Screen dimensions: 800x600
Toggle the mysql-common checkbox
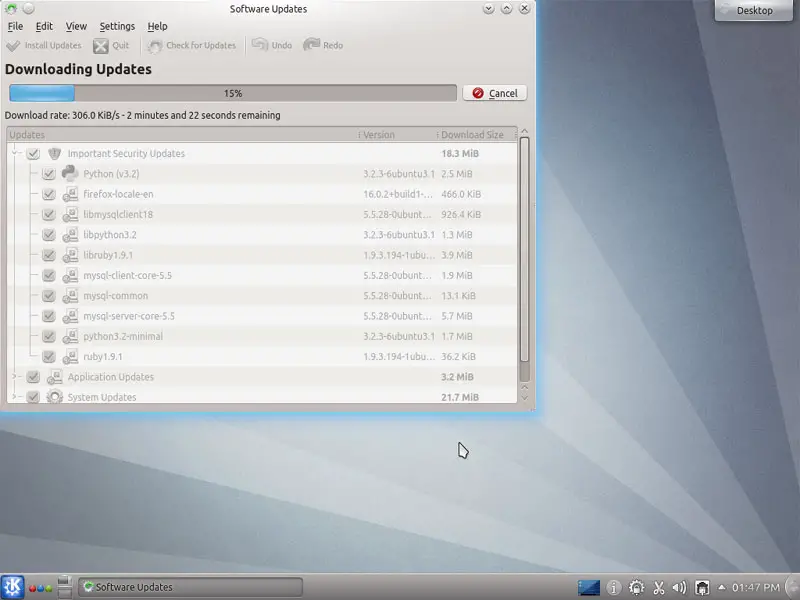[48, 296]
